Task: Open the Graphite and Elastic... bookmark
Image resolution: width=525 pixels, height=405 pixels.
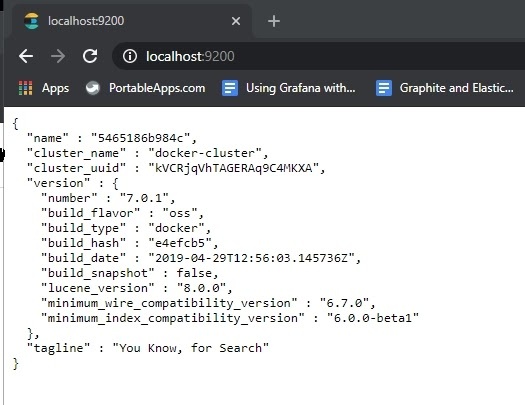Action: pyautogui.click(x=456, y=88)
